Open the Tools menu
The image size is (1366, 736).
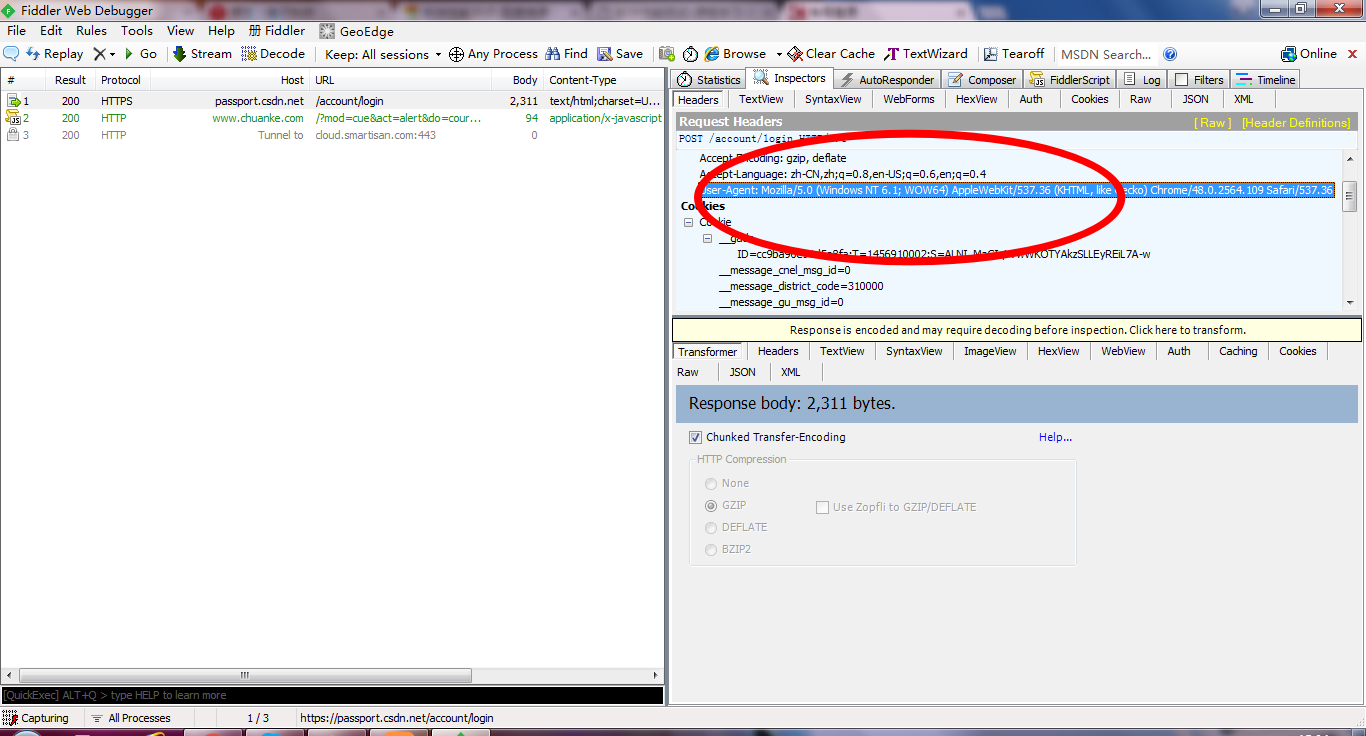[137, 31]
